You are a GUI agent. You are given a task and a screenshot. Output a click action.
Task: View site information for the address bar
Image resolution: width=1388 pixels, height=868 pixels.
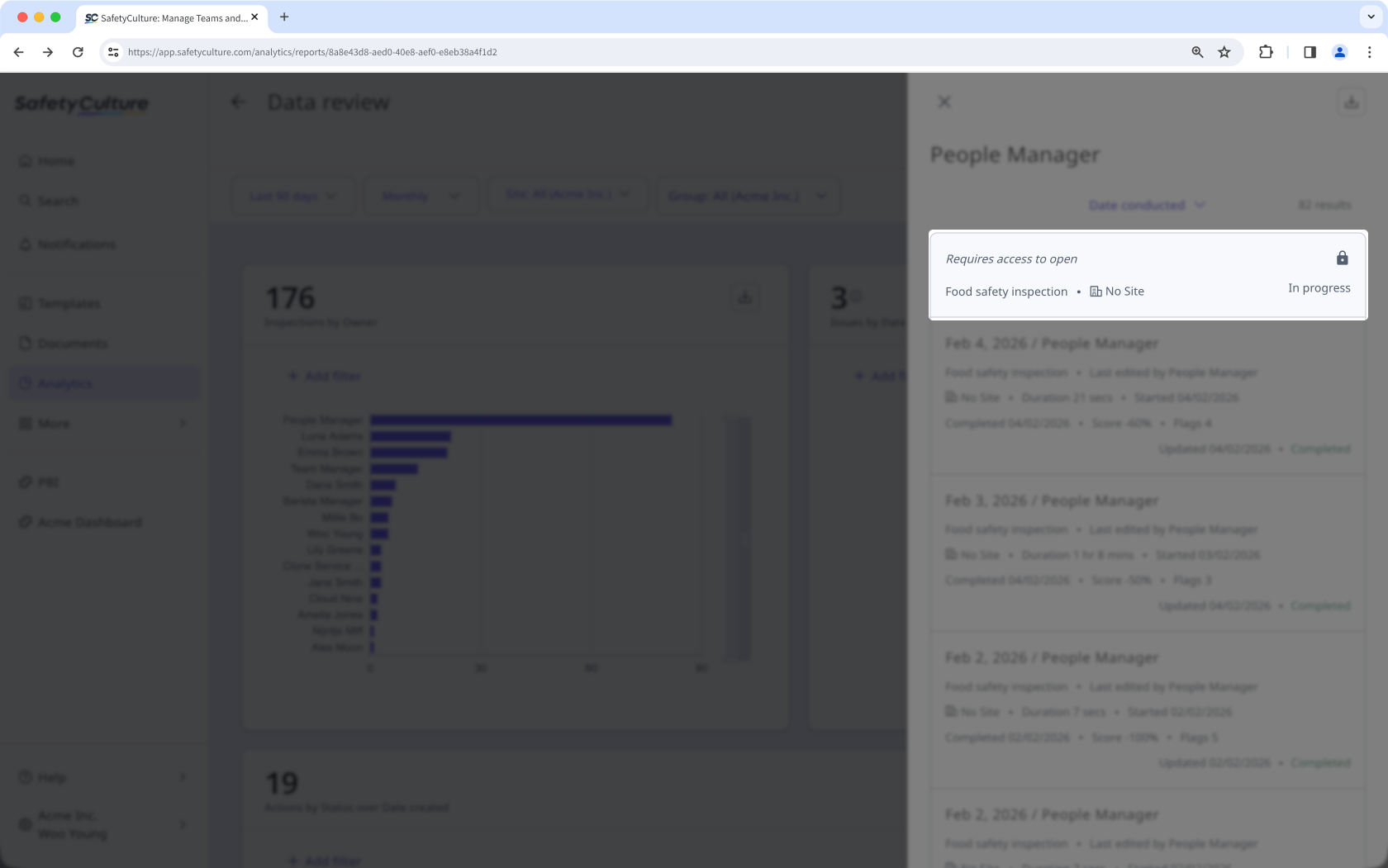click(x=113, y=52)
